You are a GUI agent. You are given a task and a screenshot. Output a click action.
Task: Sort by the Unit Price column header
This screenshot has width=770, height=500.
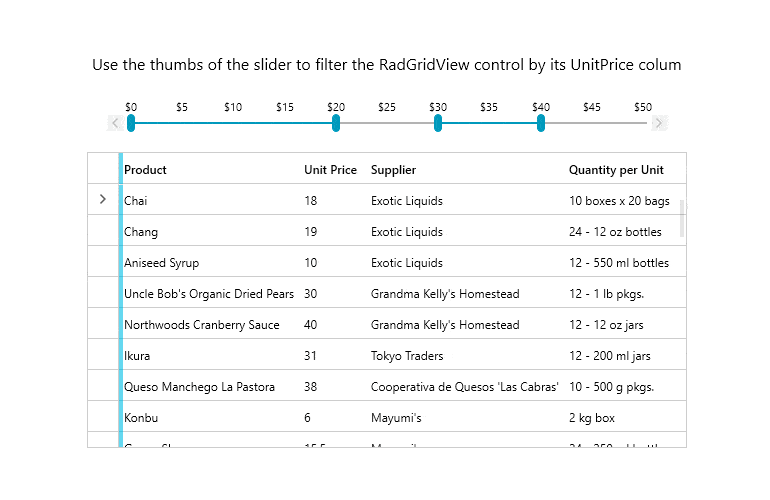click(x=330, y=170)
